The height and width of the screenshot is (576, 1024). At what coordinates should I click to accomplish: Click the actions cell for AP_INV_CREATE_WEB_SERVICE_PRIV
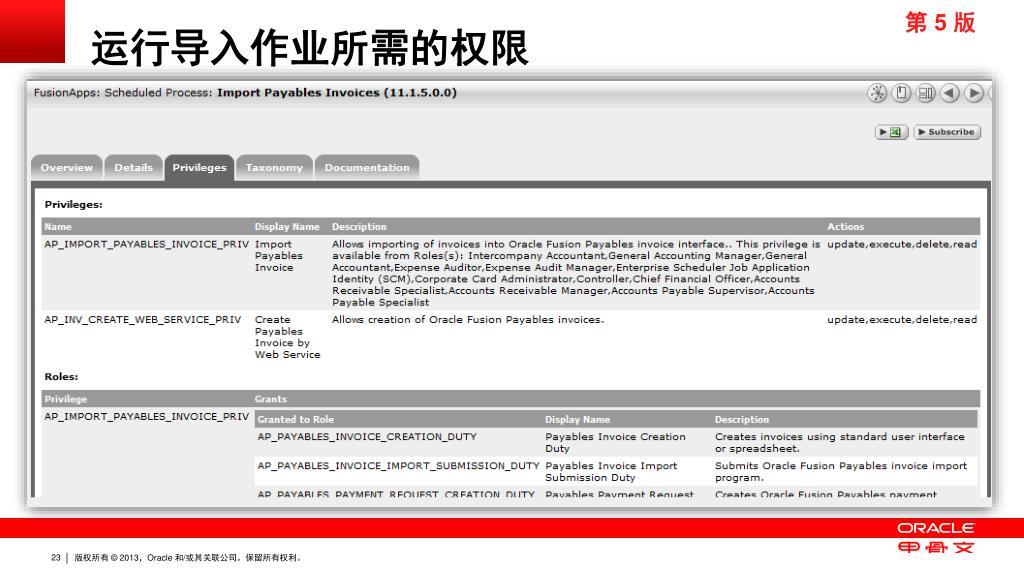(902, 320)
